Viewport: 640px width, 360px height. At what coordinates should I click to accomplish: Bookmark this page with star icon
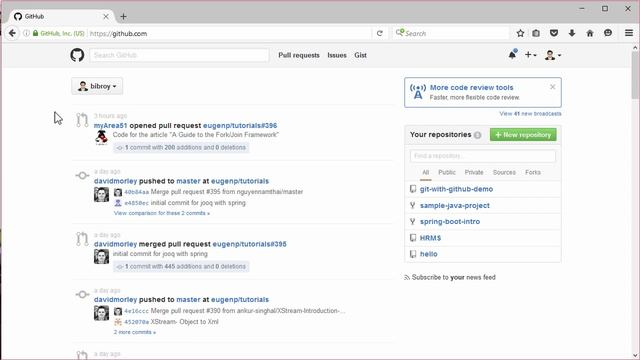(520, 33)
